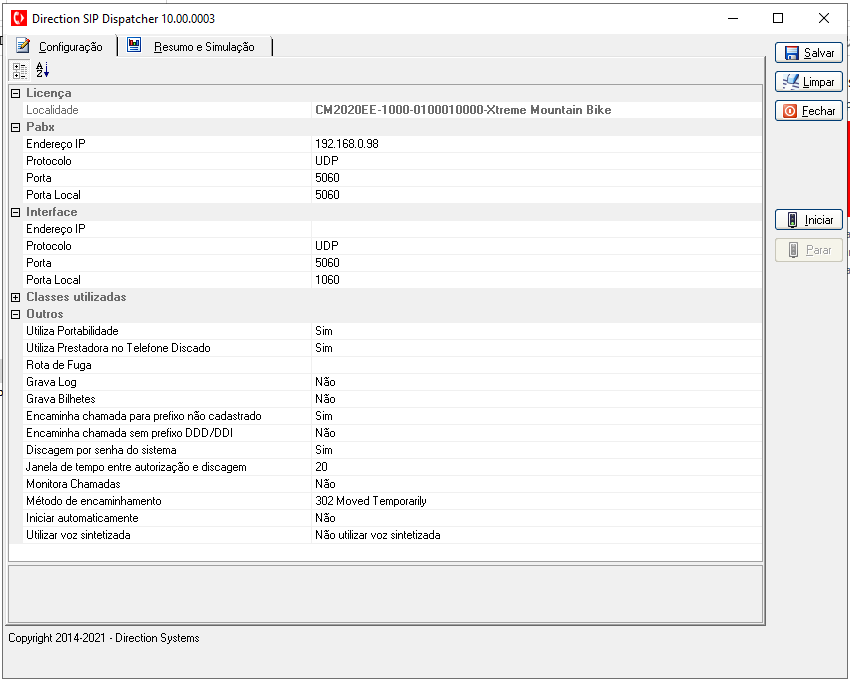Click the empty Interface Endereço IP field
The image size is (850, 679).
click(537, 229)
